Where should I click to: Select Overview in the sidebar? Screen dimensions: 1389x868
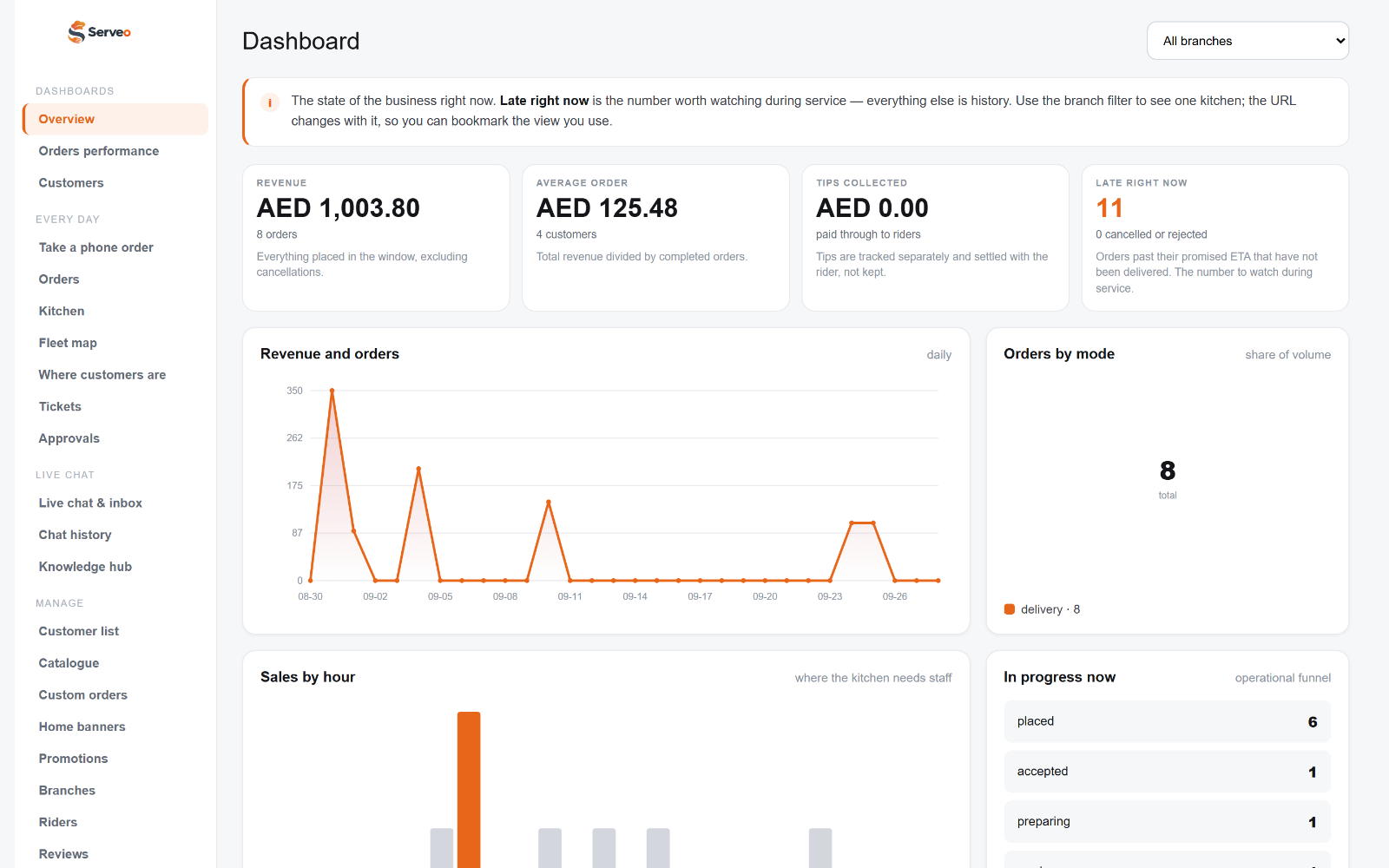tap(115, 119)
